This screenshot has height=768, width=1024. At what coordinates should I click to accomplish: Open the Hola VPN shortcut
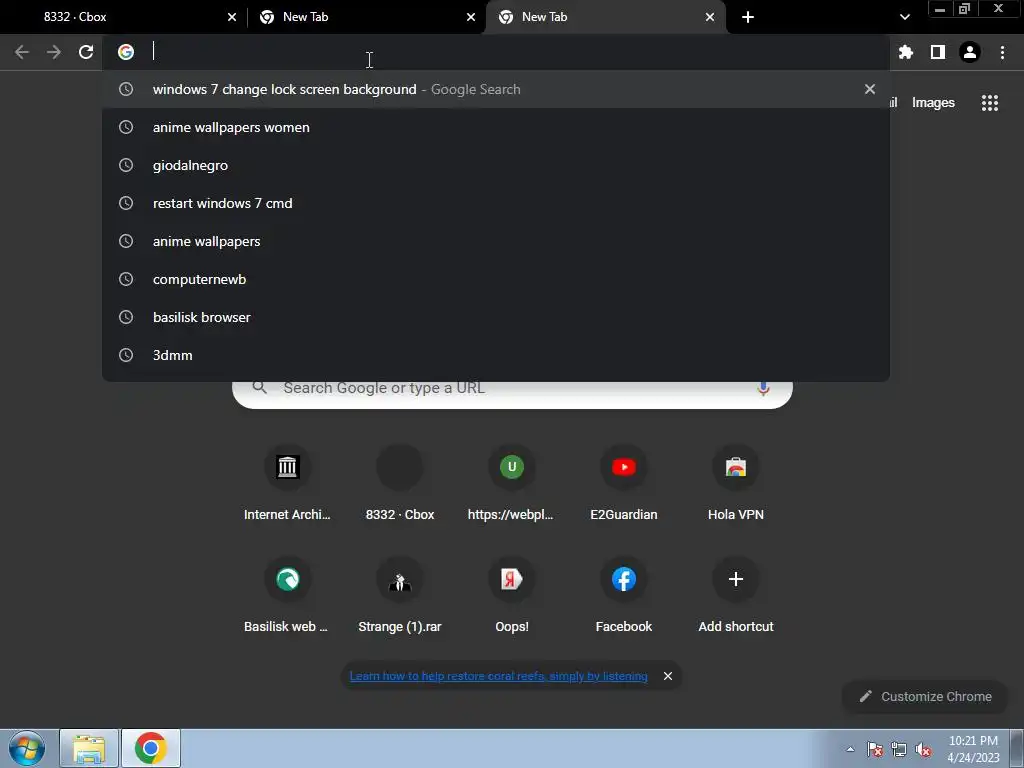pyautogui.click(x=736, y=483)
